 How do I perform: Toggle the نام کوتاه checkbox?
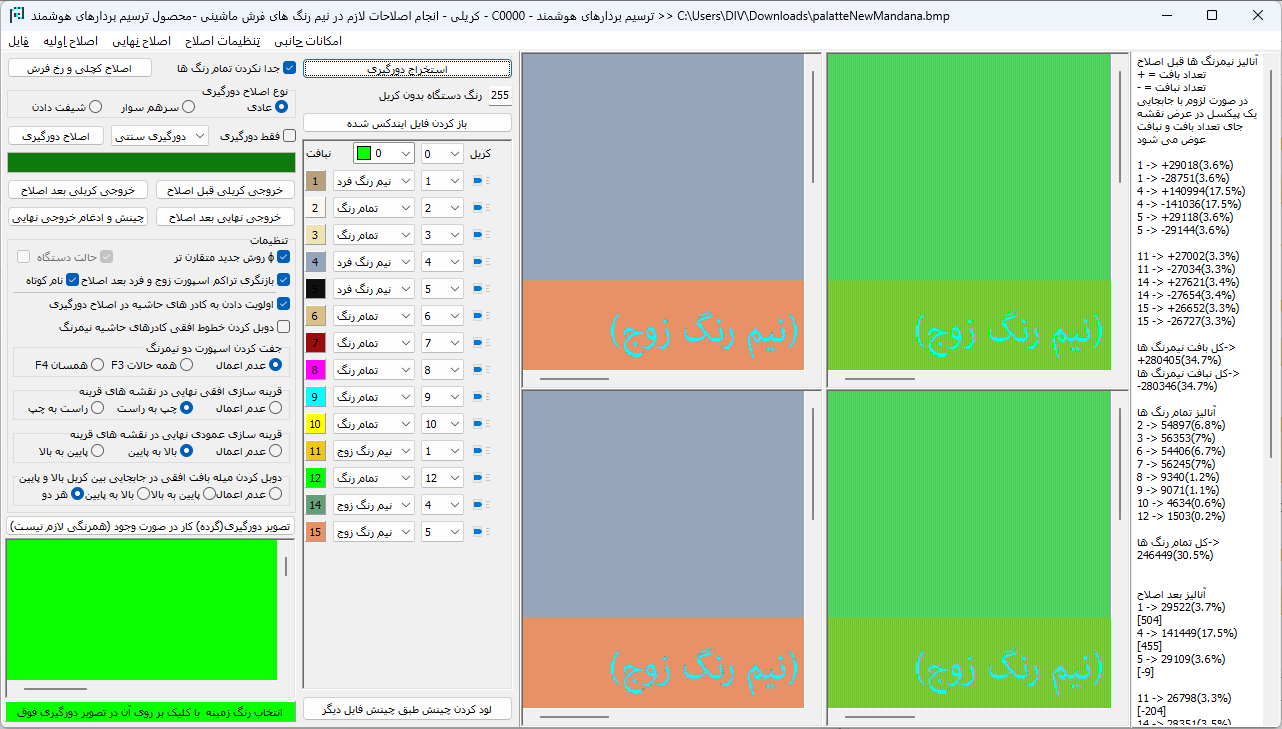(72, 281)
